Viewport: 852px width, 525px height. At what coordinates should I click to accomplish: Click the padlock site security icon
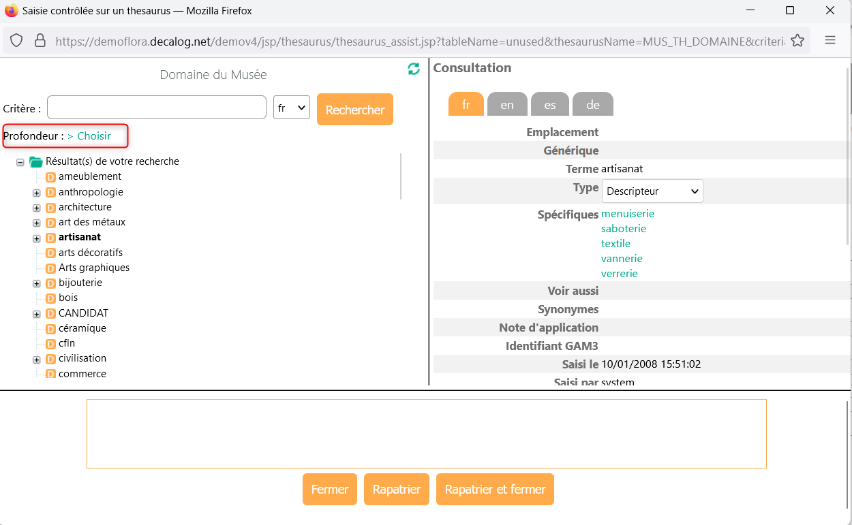pos(40,41)
